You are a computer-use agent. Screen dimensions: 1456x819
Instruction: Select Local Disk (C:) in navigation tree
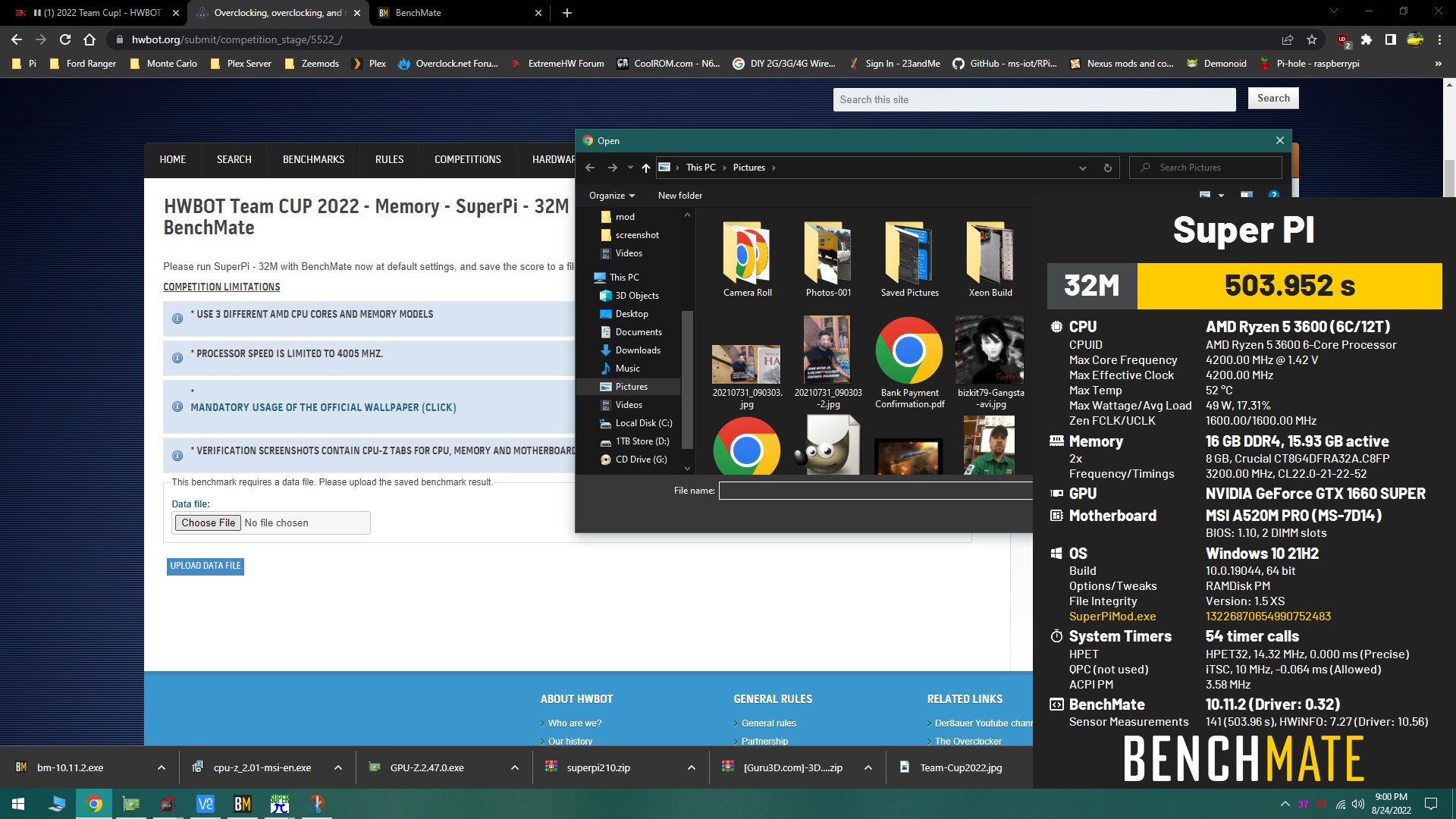tap(643, 423)
